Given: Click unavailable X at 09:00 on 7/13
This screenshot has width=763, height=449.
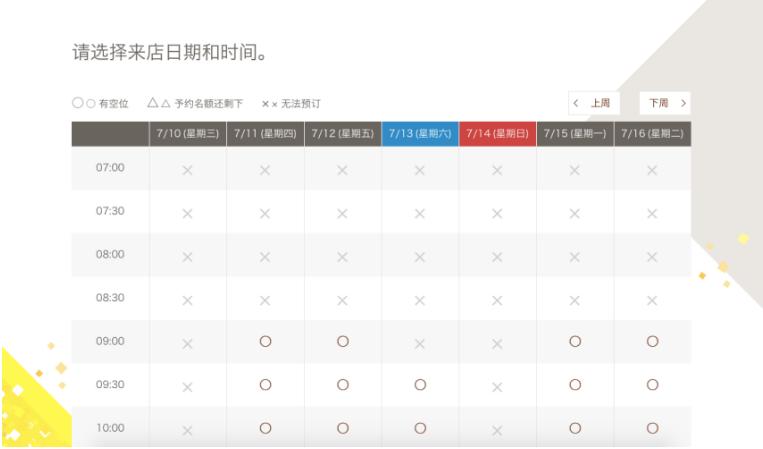Looking at the screenshot, I should [419, 344].
